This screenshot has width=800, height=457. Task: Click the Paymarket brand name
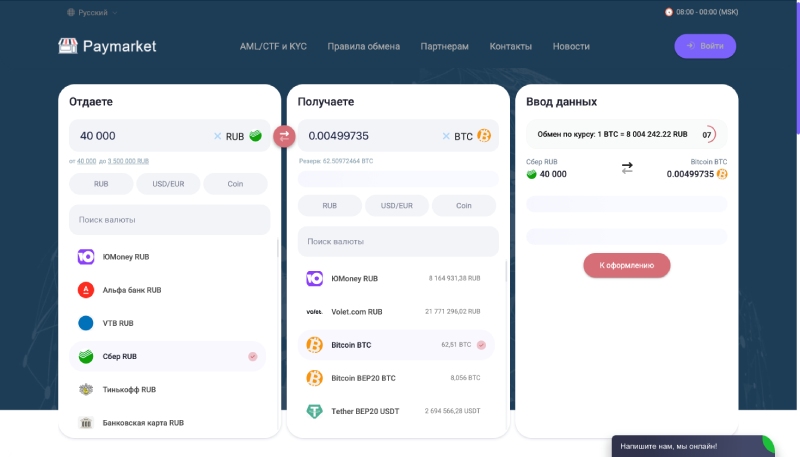pyautogui.click(x=119, y=46)
